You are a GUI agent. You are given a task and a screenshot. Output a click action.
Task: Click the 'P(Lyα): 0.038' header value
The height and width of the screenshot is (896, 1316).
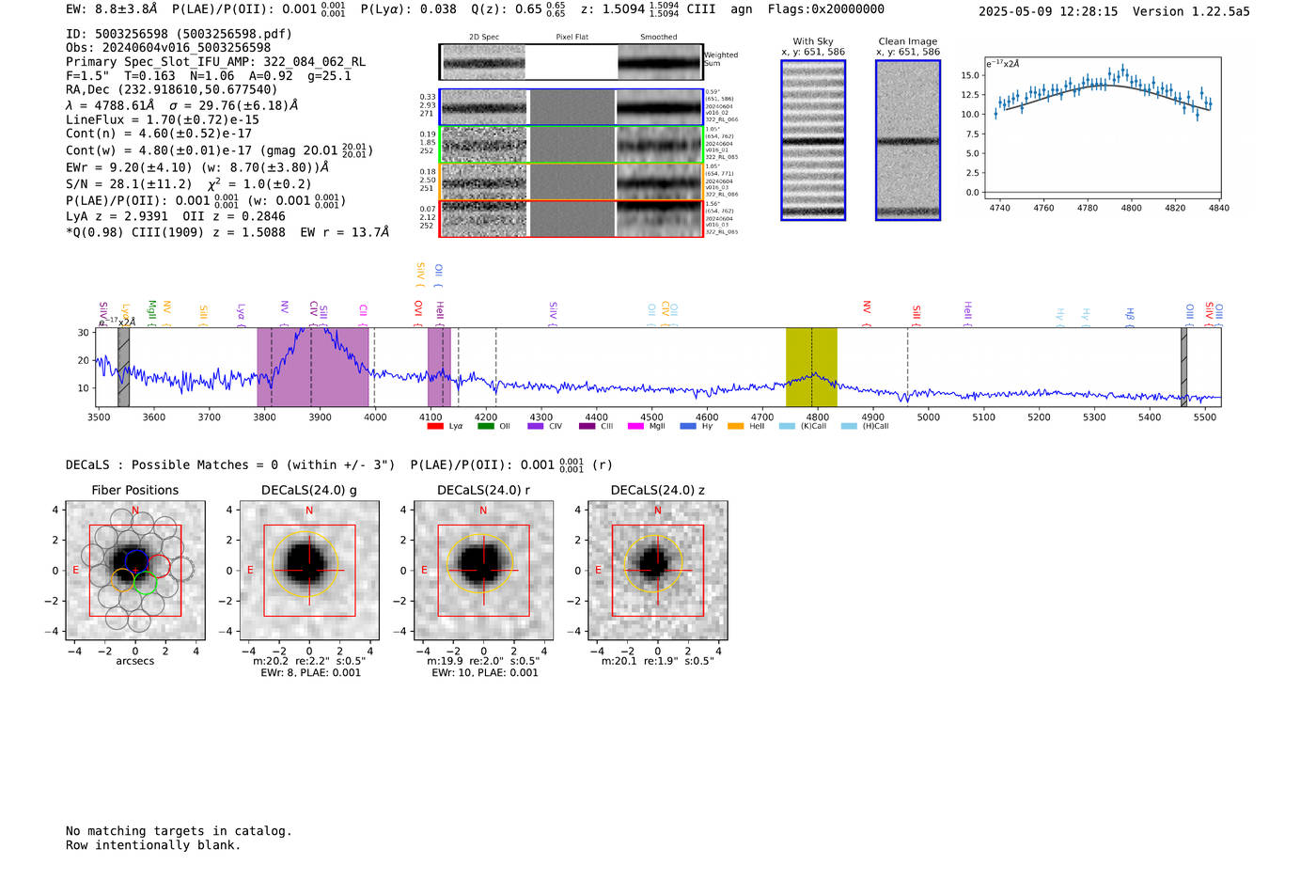point(409,9)
